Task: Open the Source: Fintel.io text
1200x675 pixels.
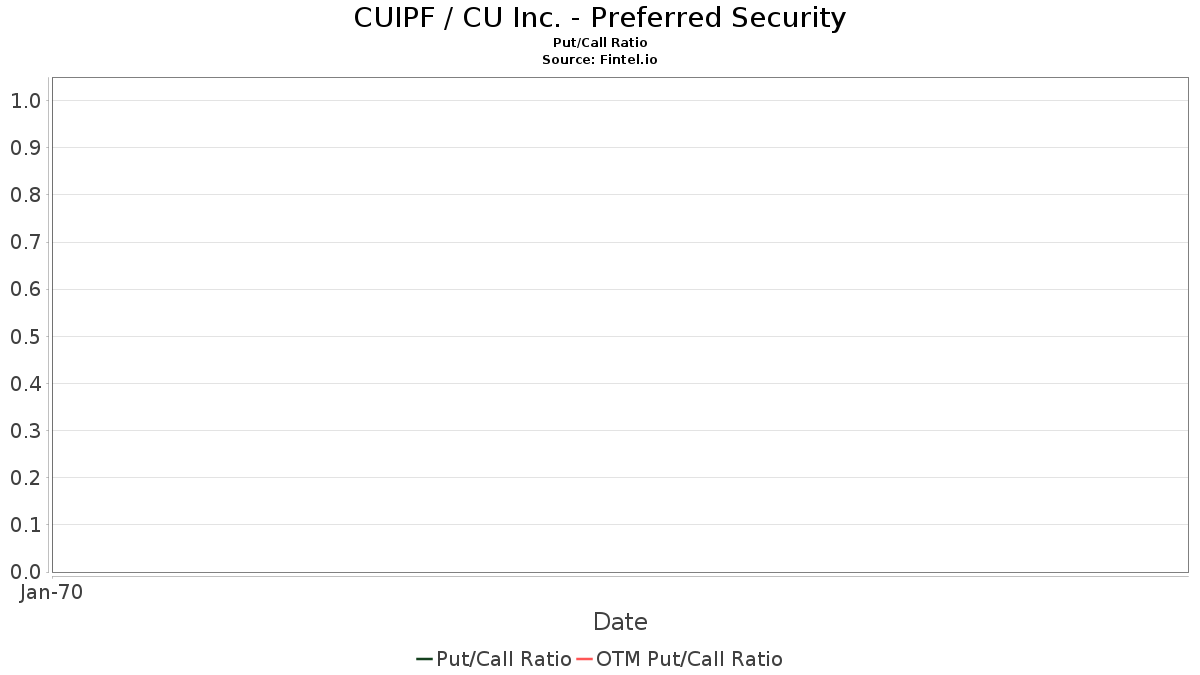Action: [599, 60]
